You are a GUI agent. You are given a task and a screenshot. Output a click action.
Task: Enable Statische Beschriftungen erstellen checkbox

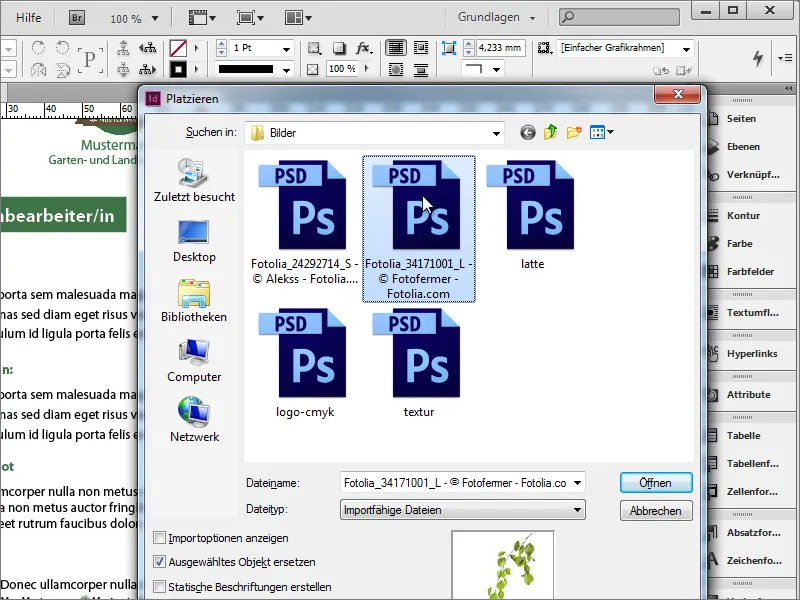pyautogui.click(x=160, y=586)
